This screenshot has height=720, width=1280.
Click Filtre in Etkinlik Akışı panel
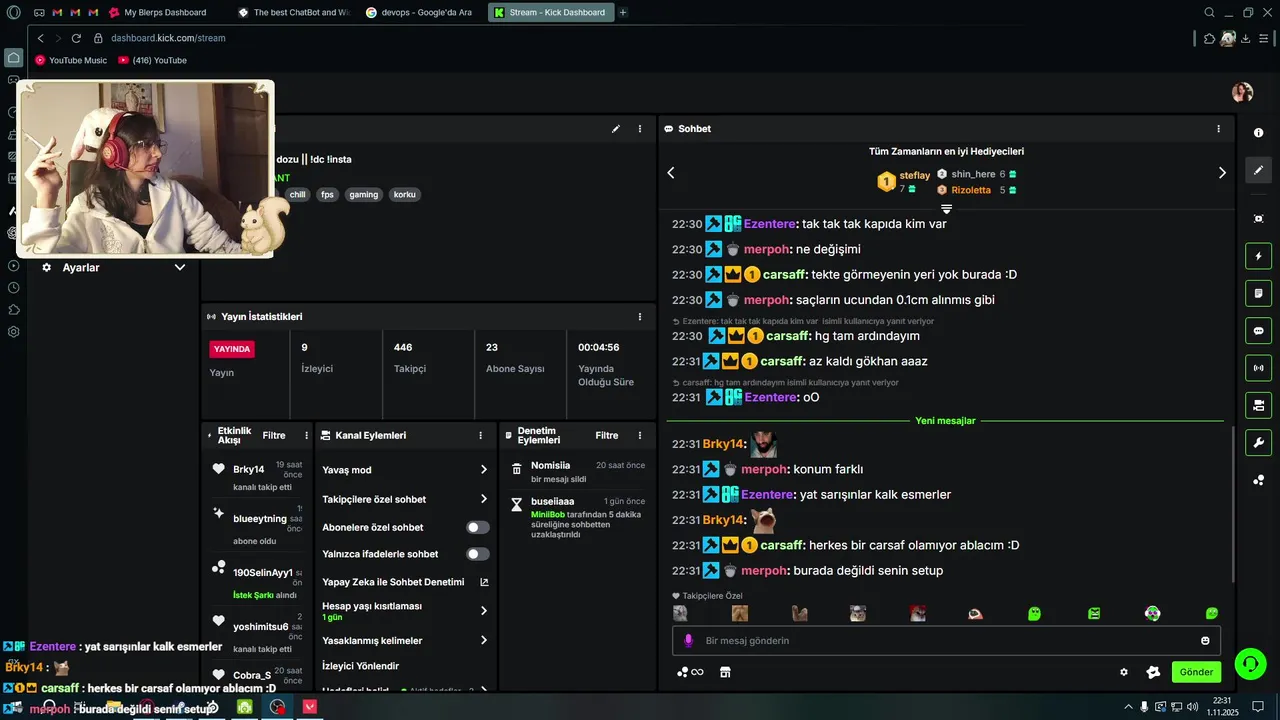(274, 436)
